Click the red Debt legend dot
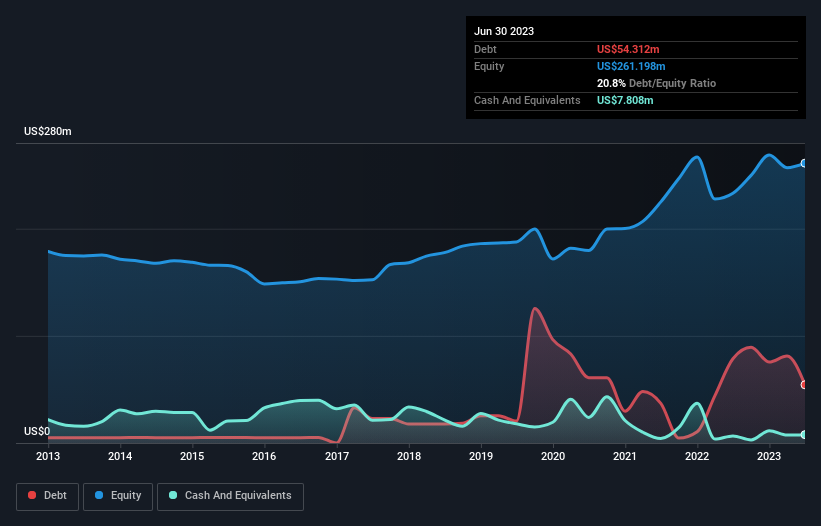821x526 pixels. point(32,495)
